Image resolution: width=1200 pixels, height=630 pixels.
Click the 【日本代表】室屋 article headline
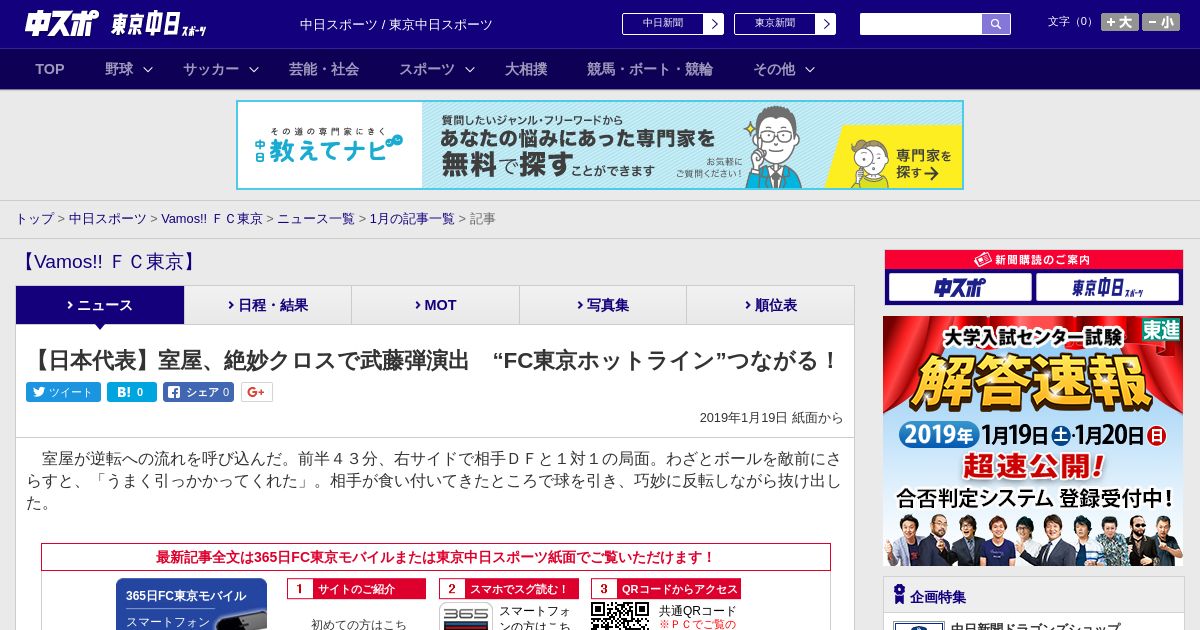[x=434, y=361]
